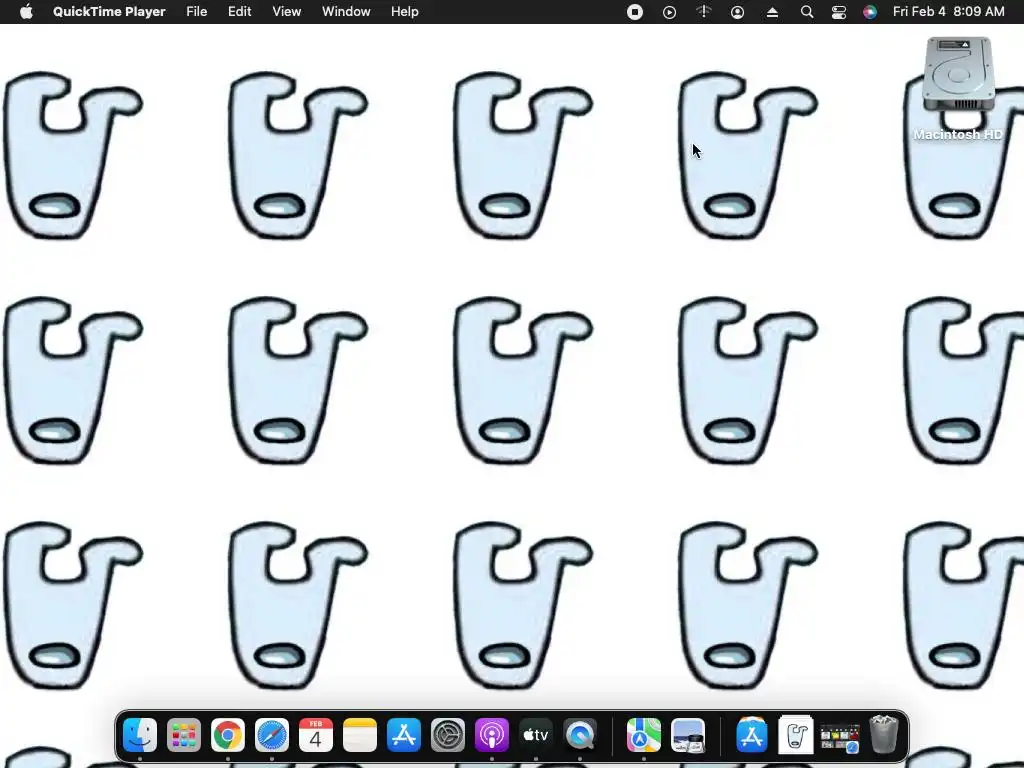Screen dimensions: 1024x768
Task: Open Calendar showing Feb 4
Action: (316, 735)
